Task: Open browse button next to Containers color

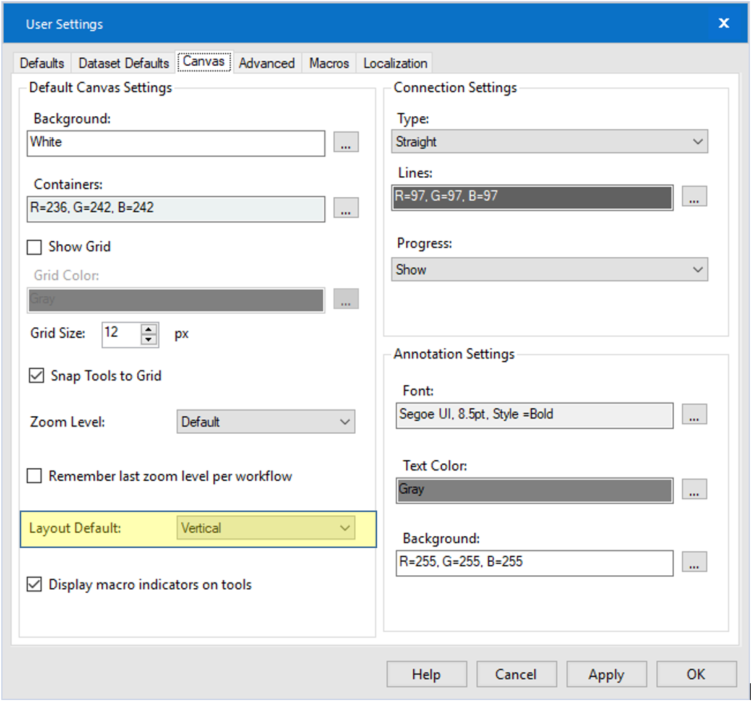Action: (x=346, y=208)
